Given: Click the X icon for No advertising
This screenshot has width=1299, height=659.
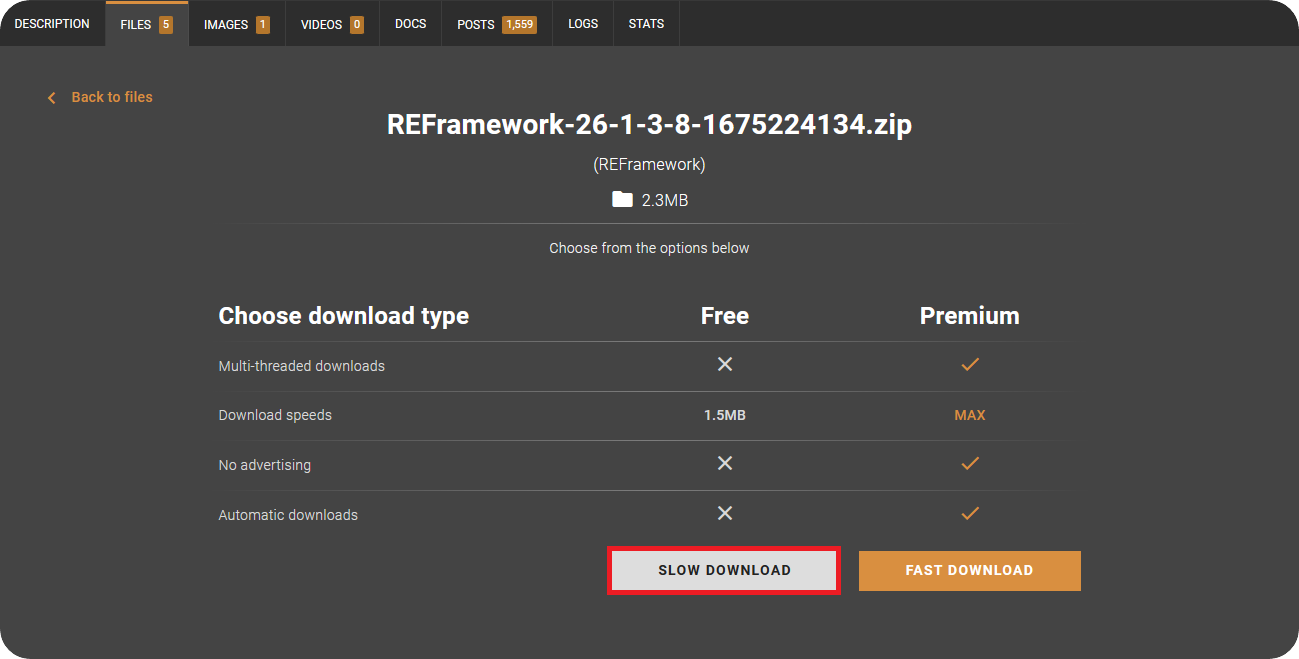Looking at the screenshot, I should [725, 463].
